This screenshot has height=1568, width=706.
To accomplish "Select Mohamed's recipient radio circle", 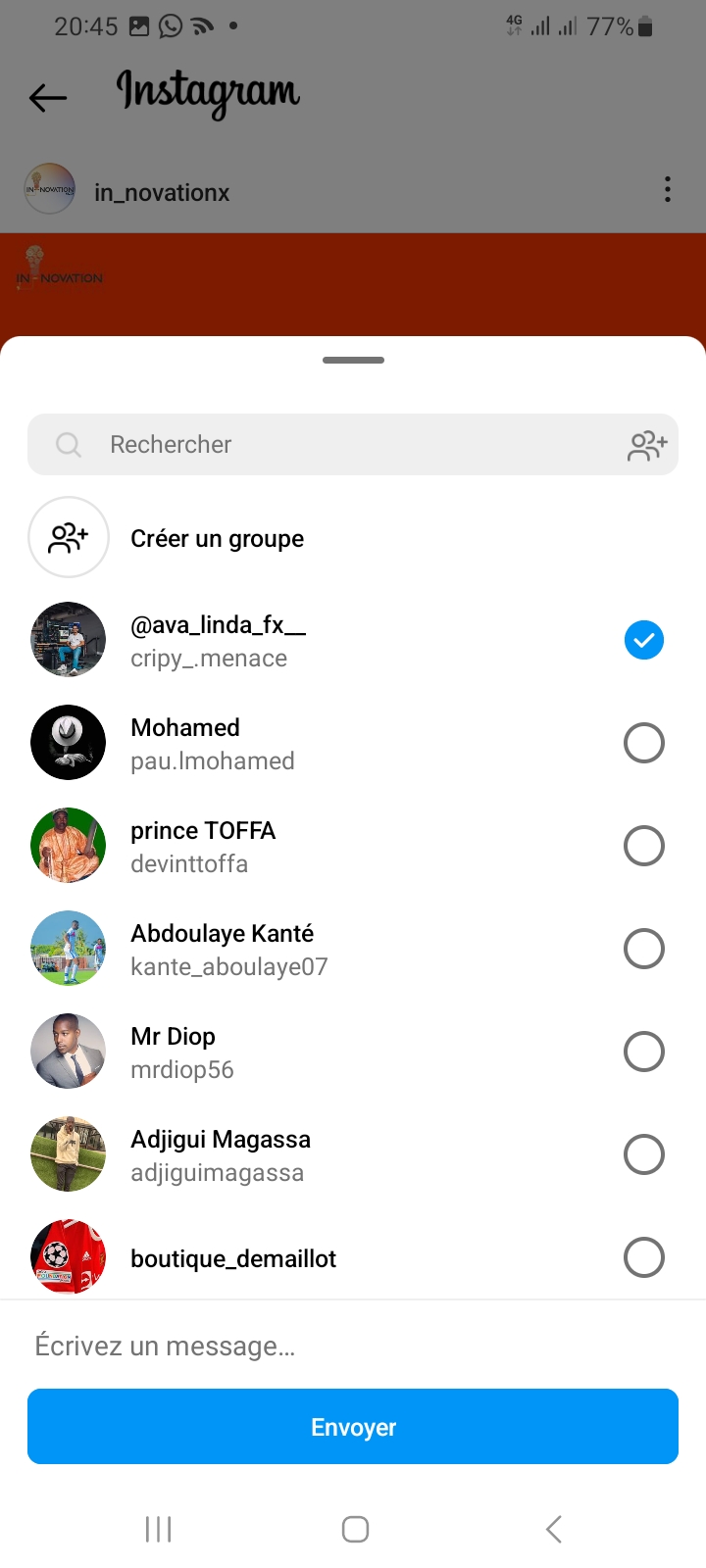I will pyautogui.click(x=643, y=743).
